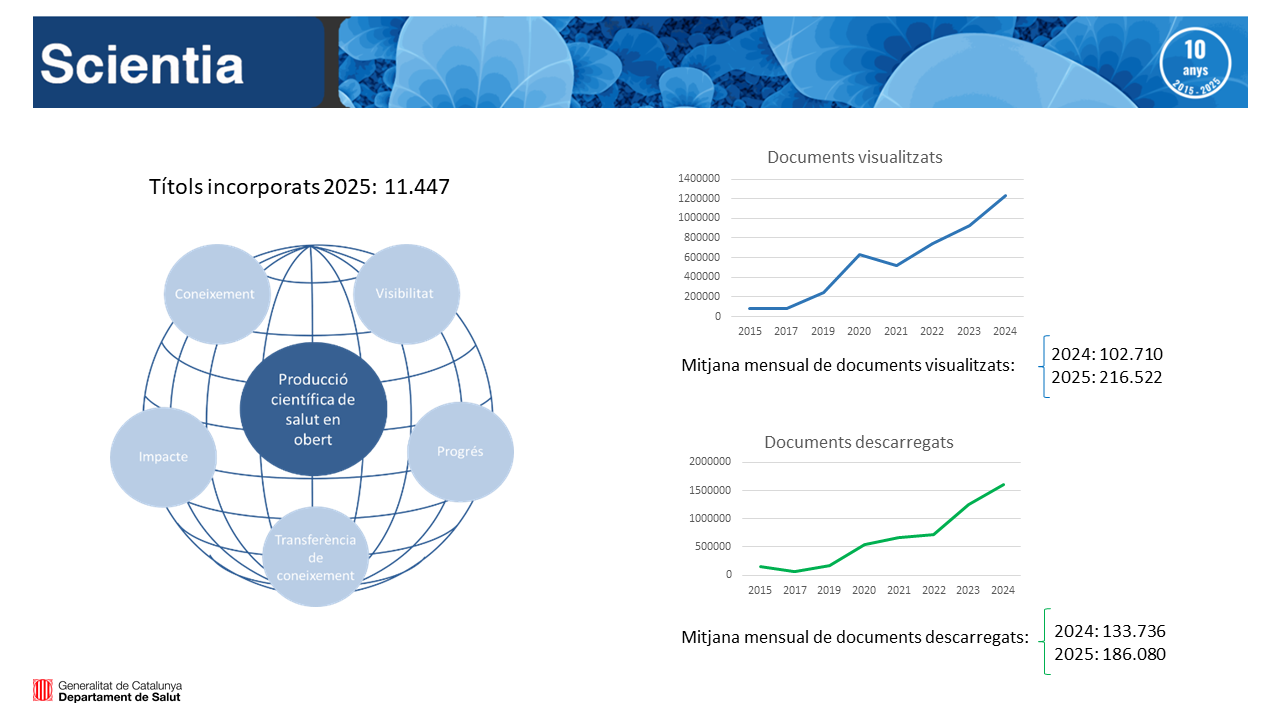
Task: Click the Títols incorporats 2025 heading
Action: pyautogui.click(x=299, y=186)
